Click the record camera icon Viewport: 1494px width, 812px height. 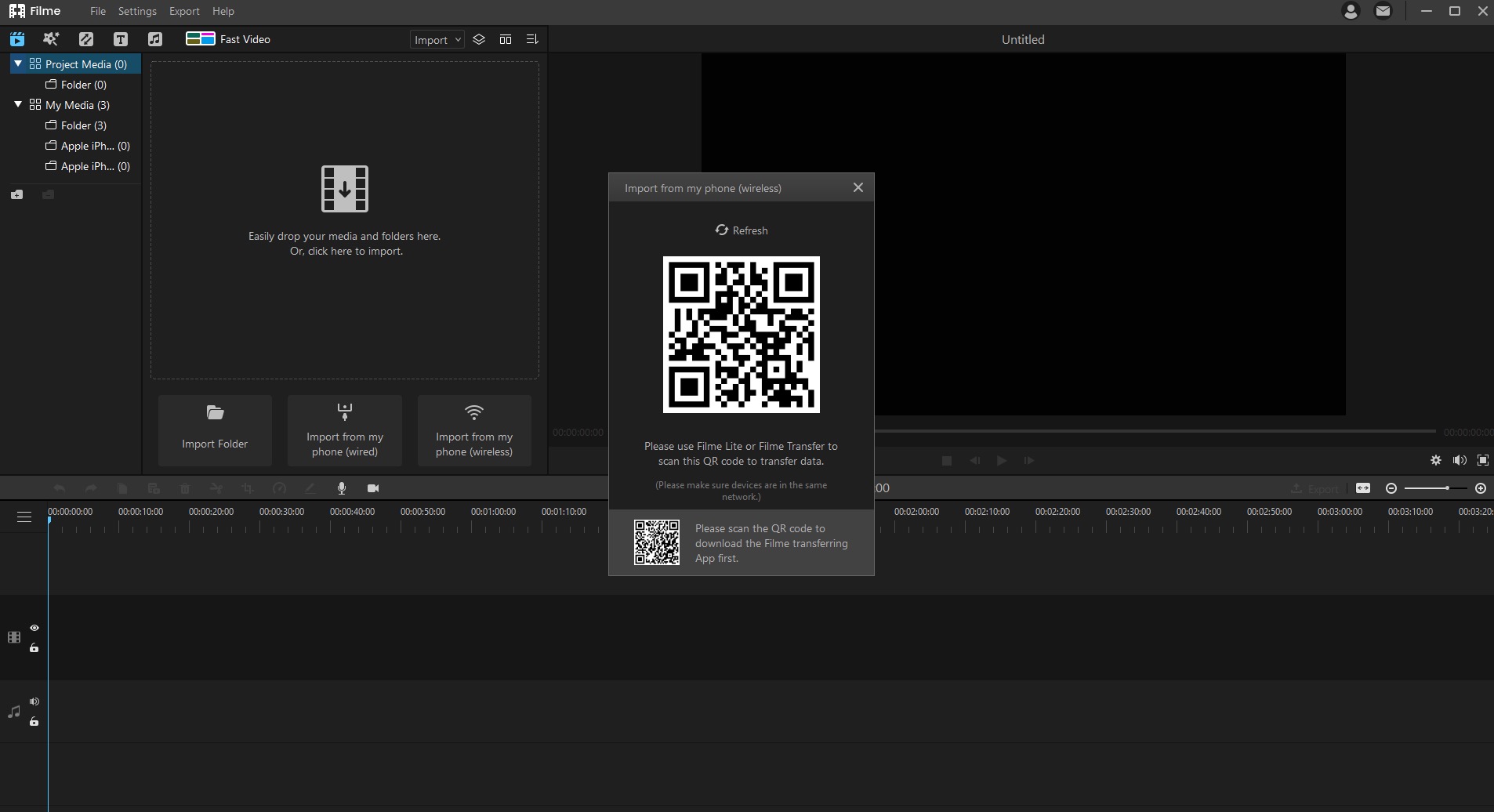[x=373, y=488]
